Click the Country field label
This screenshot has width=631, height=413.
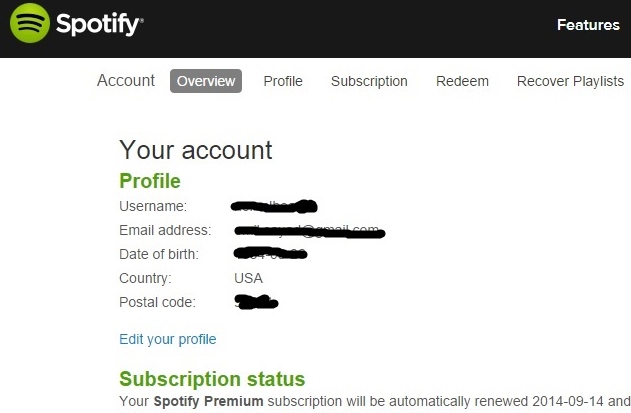pyautogui.click(x=145, y=278)
